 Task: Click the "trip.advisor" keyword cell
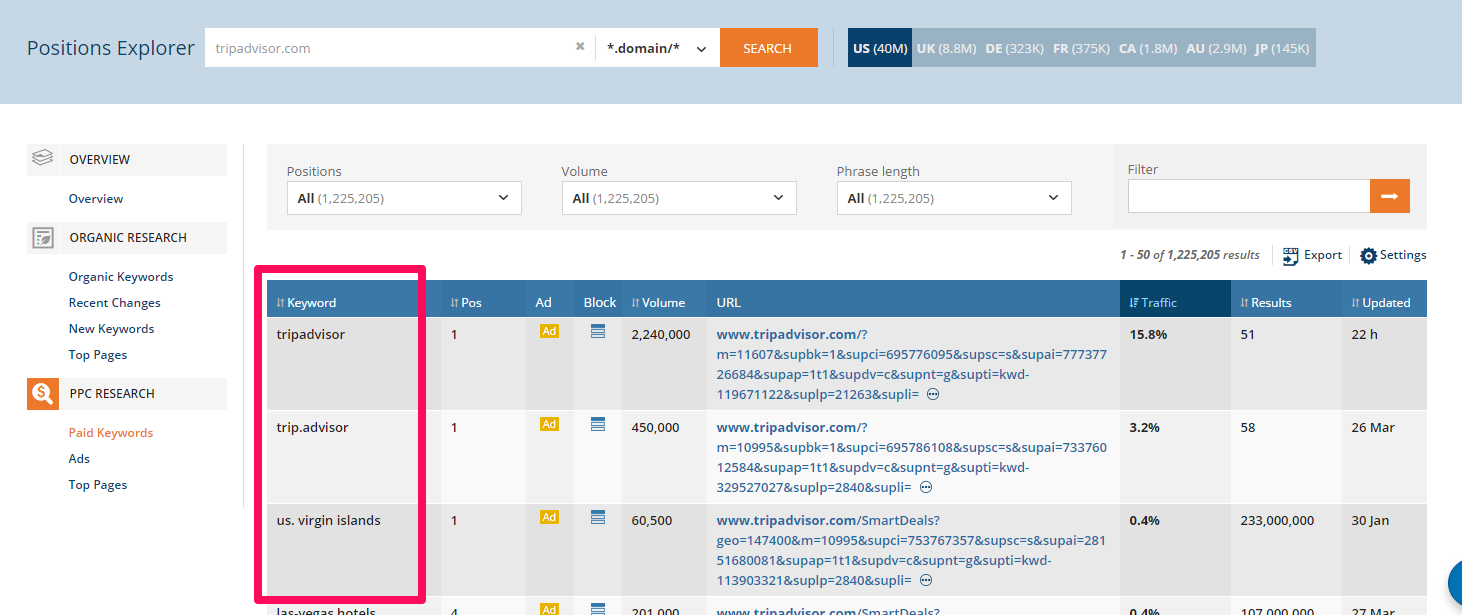point(312,427)
